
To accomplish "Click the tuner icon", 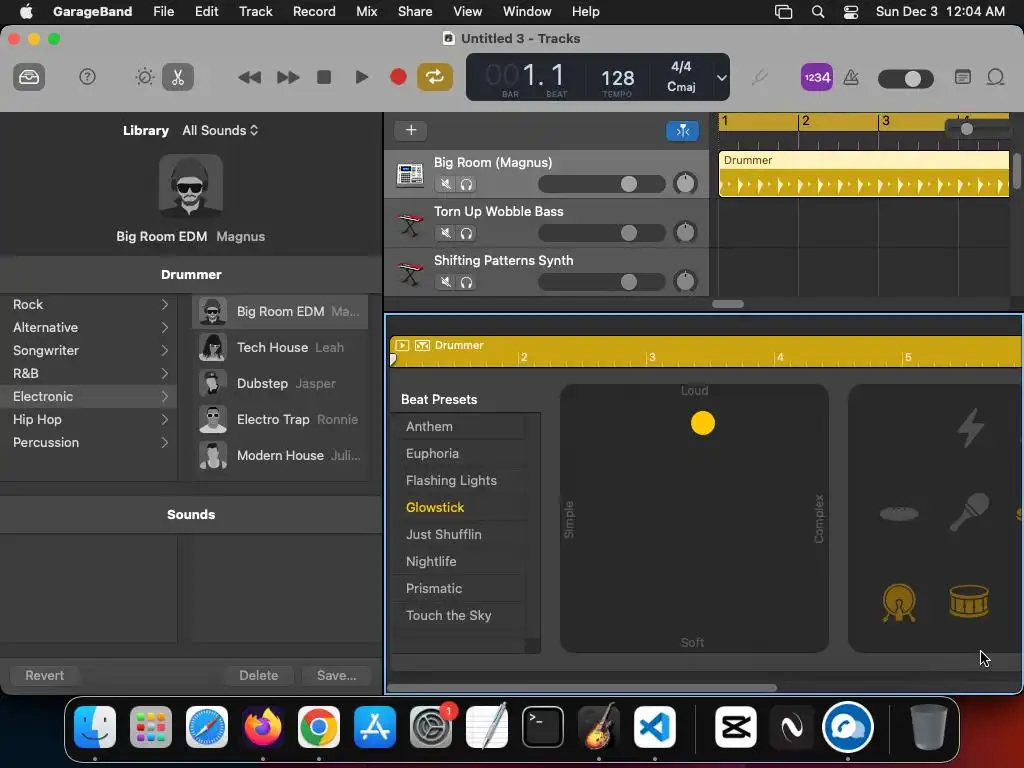I will tap(759, 78).
